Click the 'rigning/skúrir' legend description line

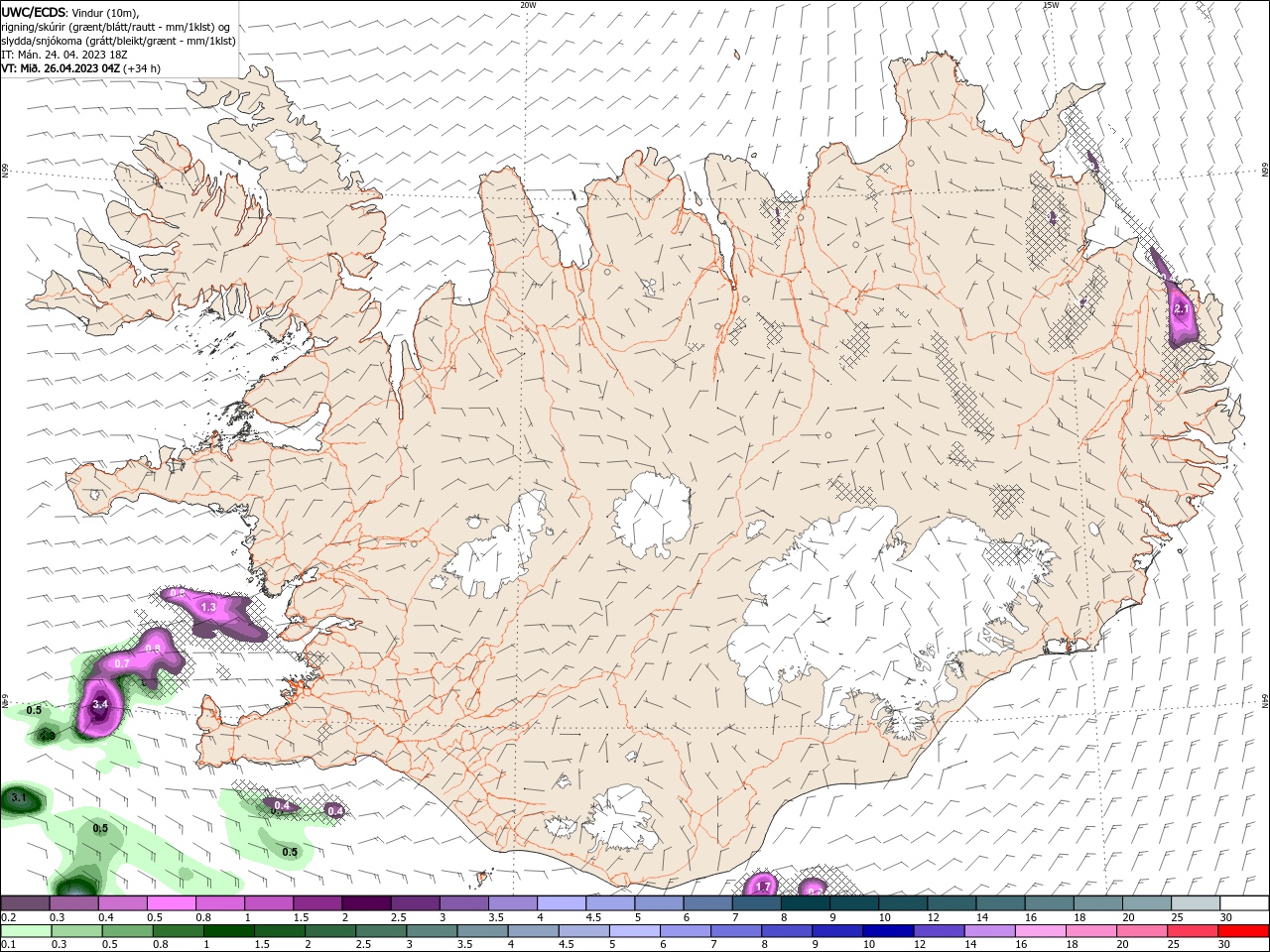[116, 27]
